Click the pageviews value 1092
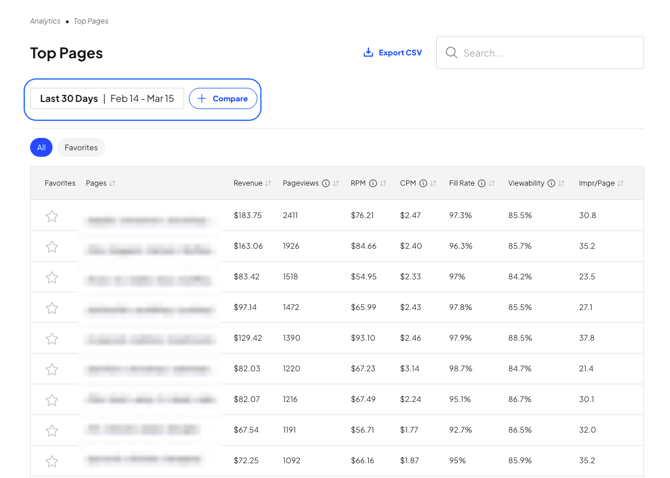The height and width of the screenshot is (478, 670). point(291,460)
